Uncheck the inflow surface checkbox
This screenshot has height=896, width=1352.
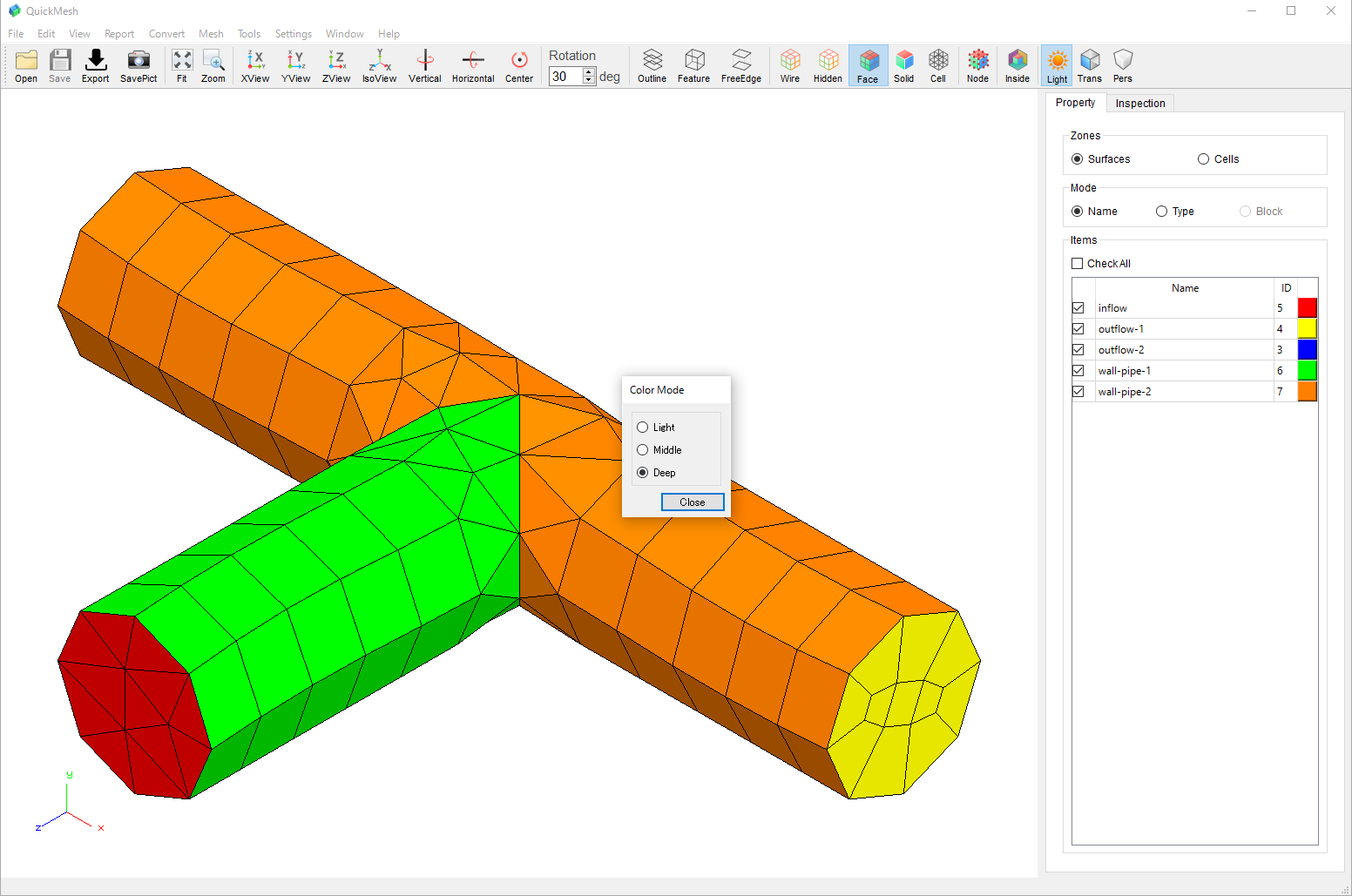tap(1078, 308)
